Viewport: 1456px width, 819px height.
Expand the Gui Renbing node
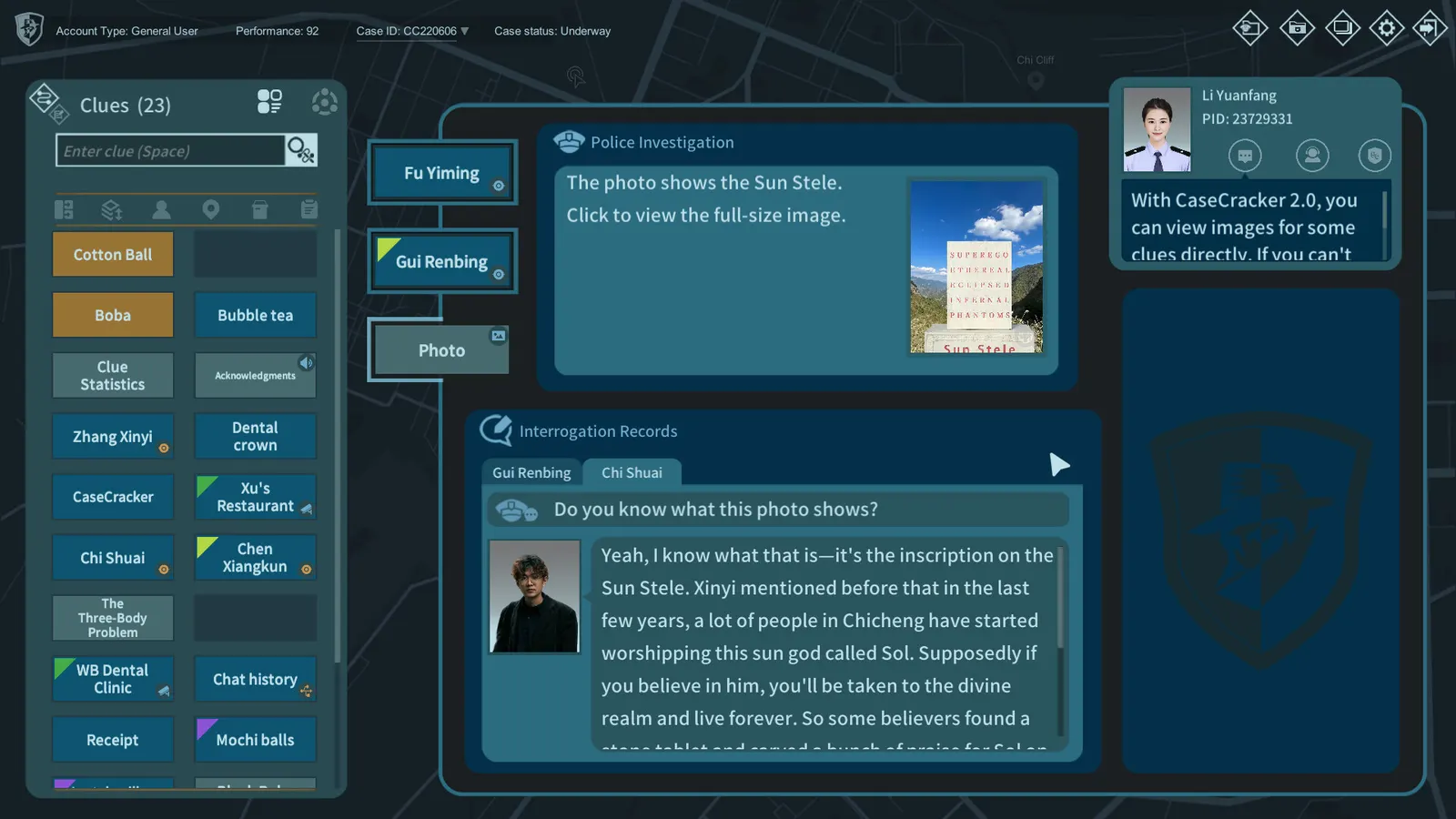tap(442, 261)
